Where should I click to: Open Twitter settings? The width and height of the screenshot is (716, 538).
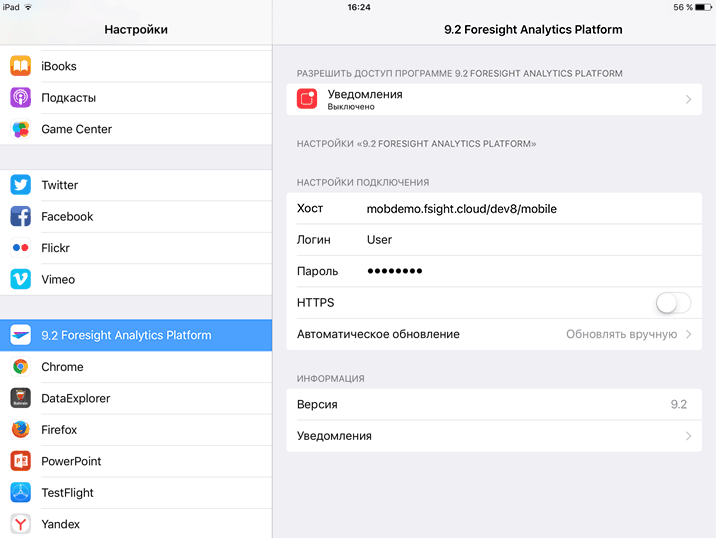(x=136, y=185)
